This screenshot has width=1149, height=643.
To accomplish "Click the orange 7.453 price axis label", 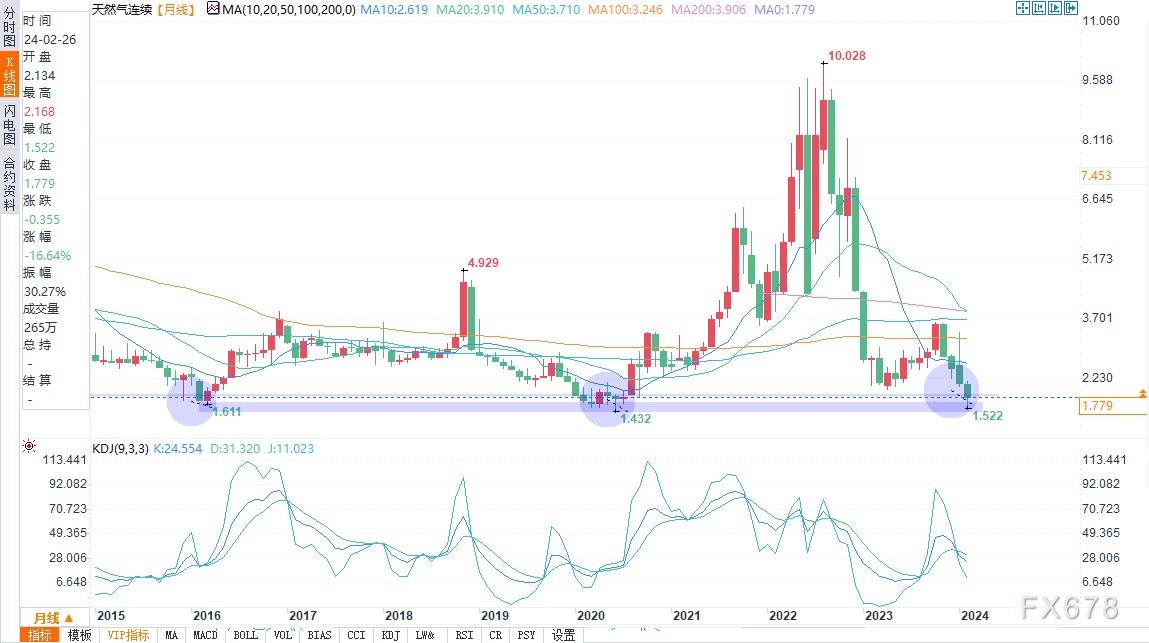I will pos(1096,175).
